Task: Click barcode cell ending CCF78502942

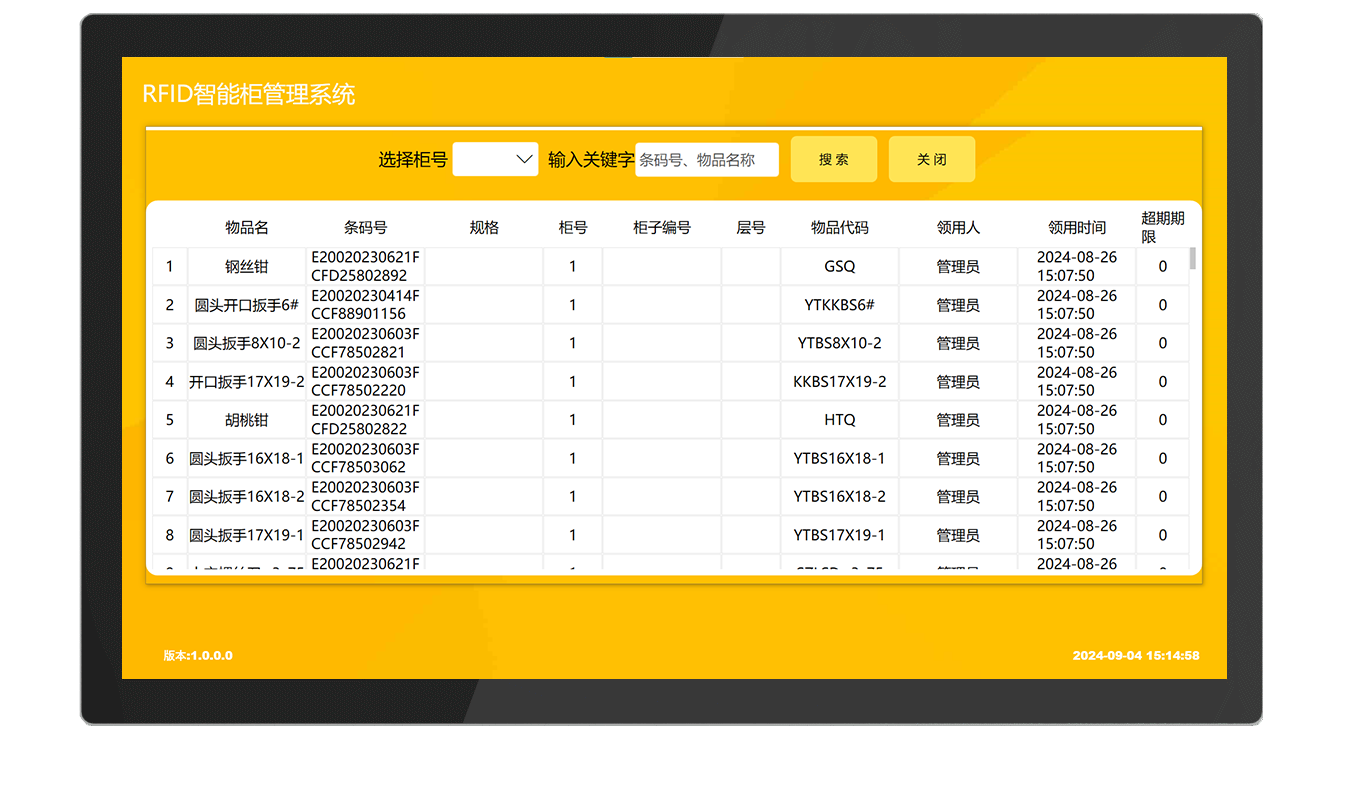Action: (365, 535)
